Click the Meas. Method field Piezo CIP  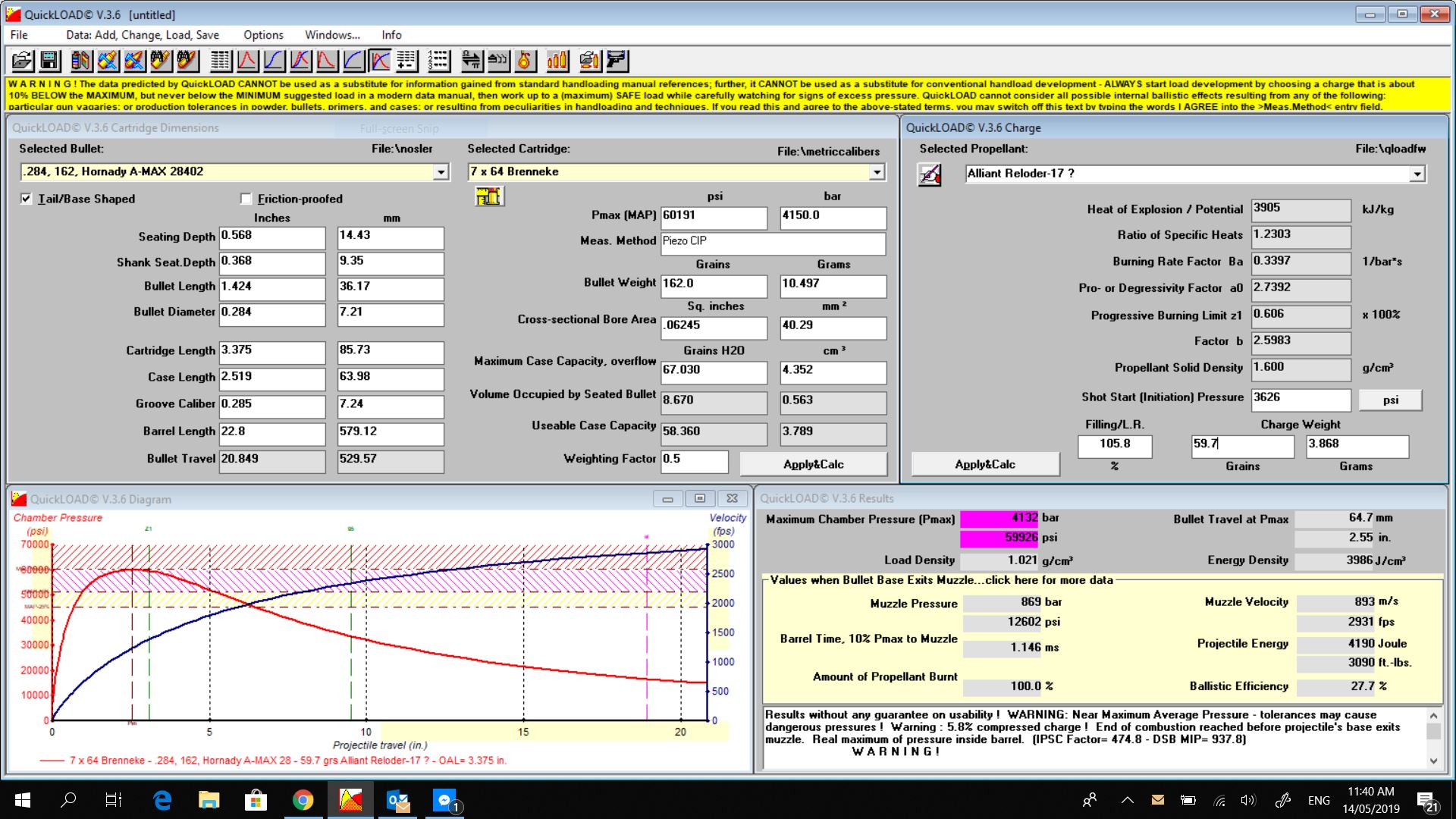click(x=773, y=243)
